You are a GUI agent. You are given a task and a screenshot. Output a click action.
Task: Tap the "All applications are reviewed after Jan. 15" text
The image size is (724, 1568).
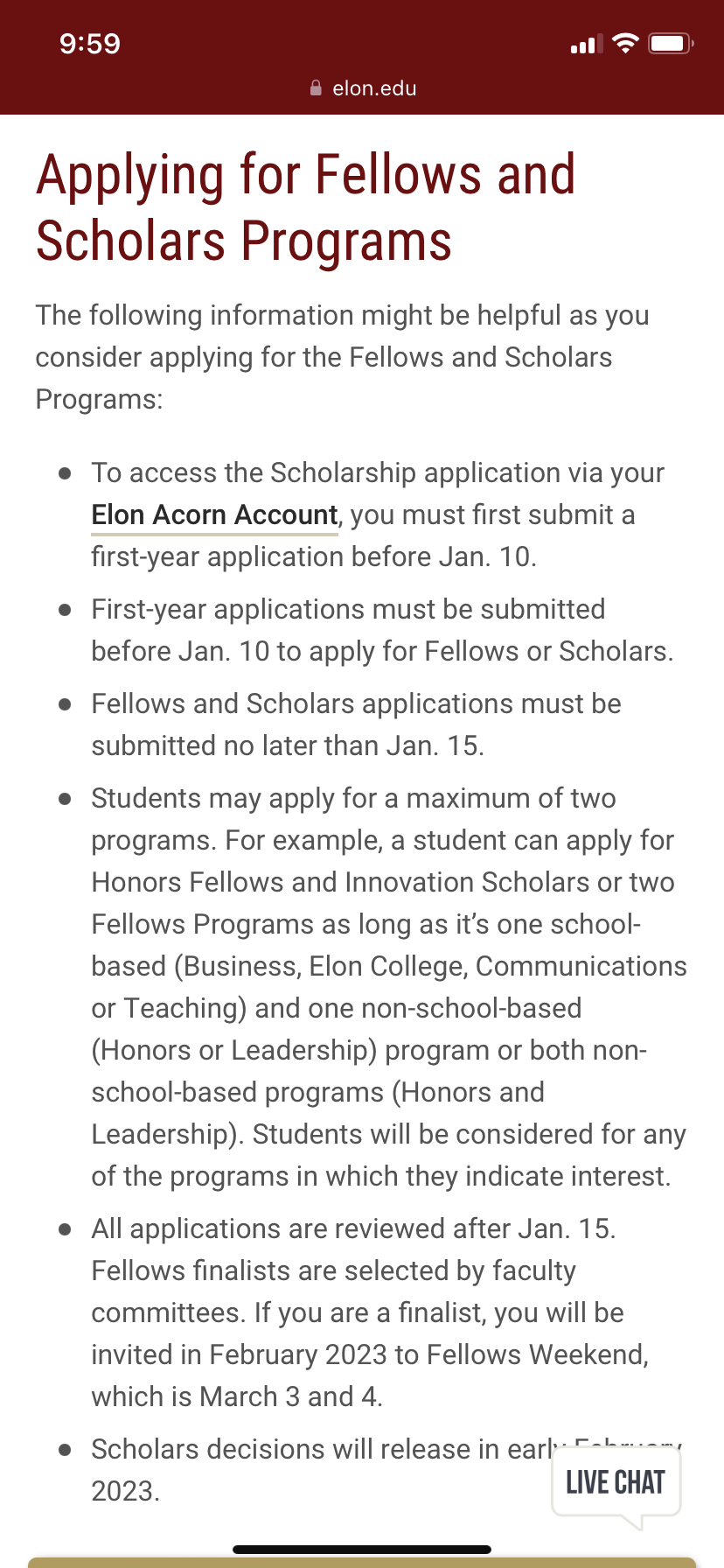353,1228
